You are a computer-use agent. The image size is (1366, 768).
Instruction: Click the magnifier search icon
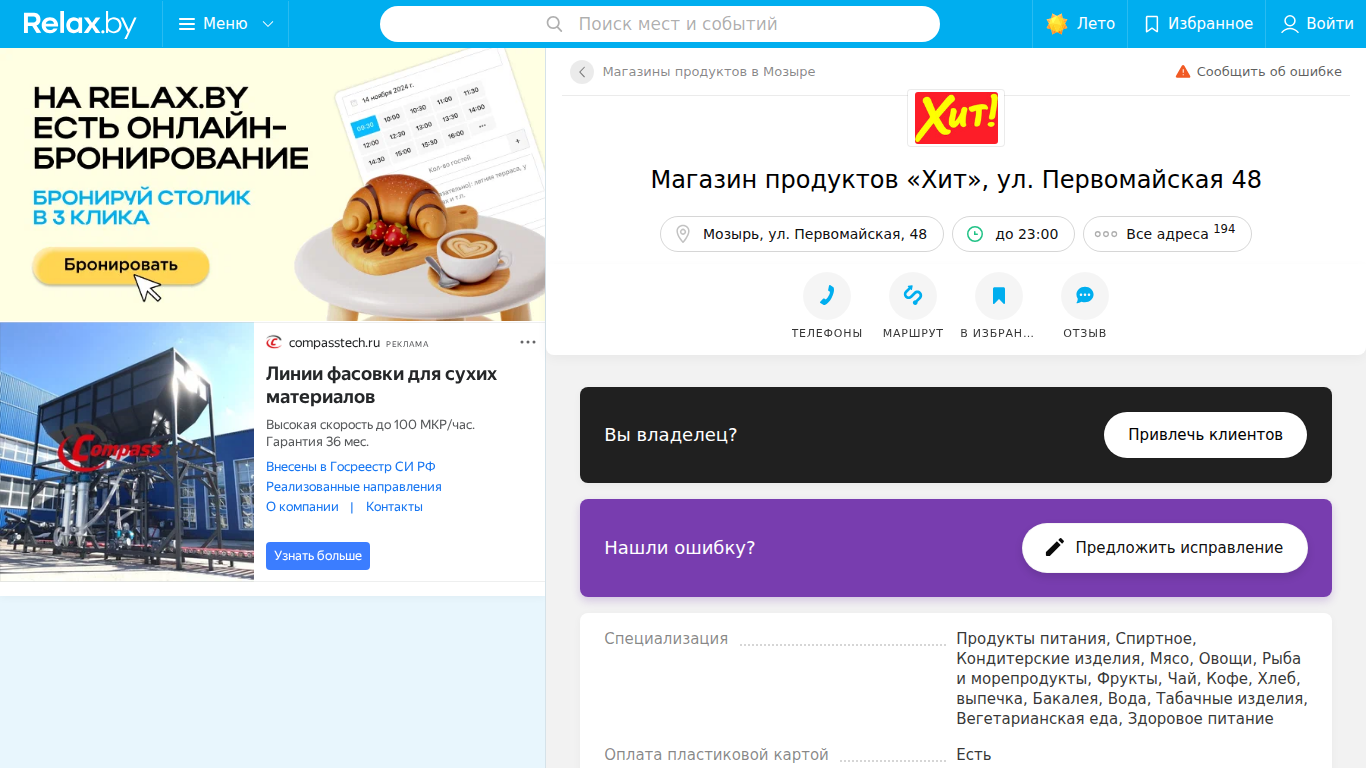(555, 24)
